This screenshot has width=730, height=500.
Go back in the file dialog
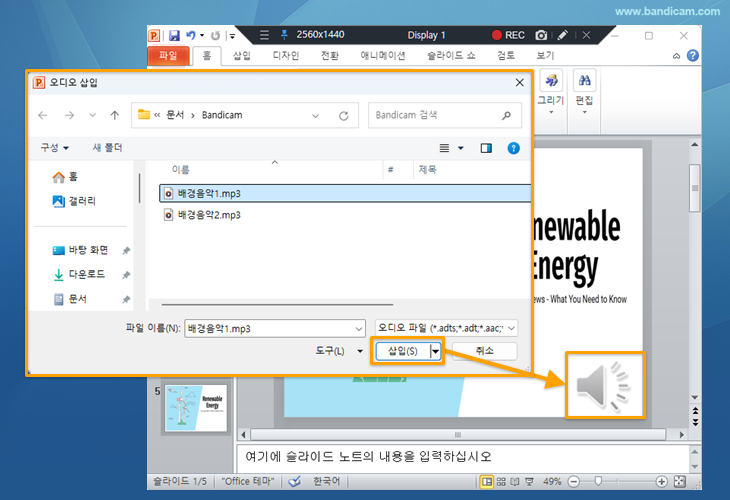[43, 115]
